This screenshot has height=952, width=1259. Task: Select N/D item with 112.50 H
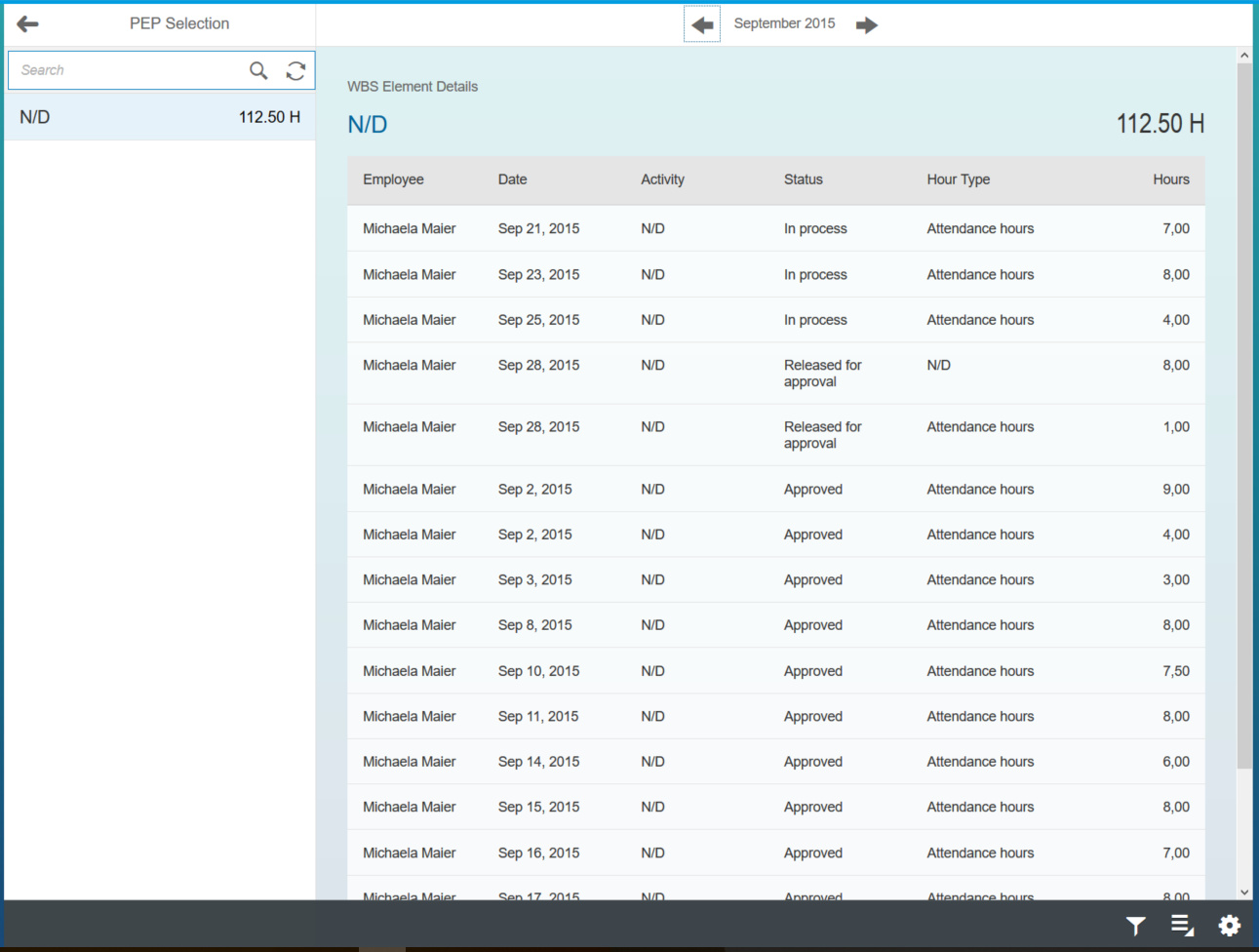[160, 117]
